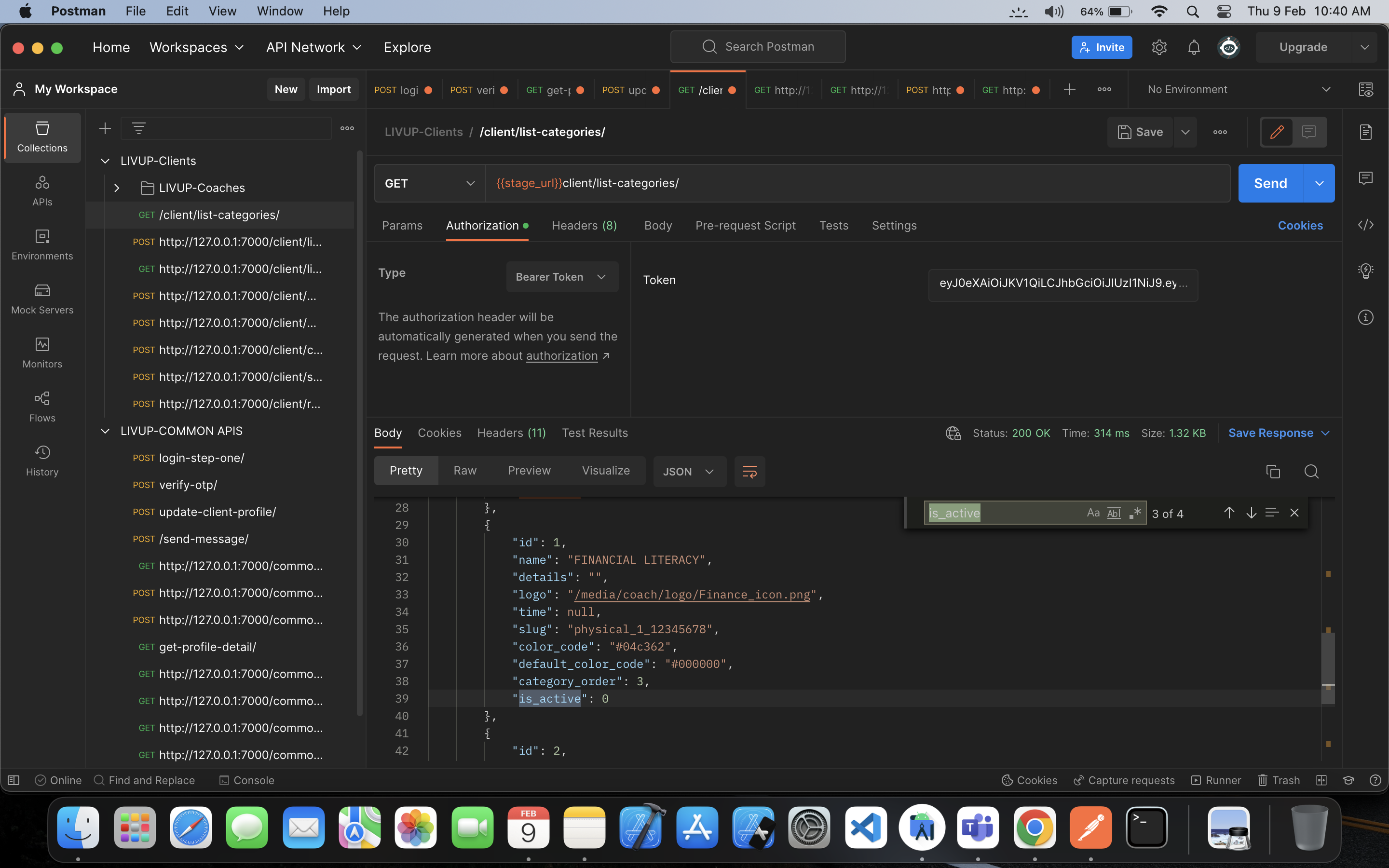
Task: Open the APIs sidebar section
Action: 42,190
